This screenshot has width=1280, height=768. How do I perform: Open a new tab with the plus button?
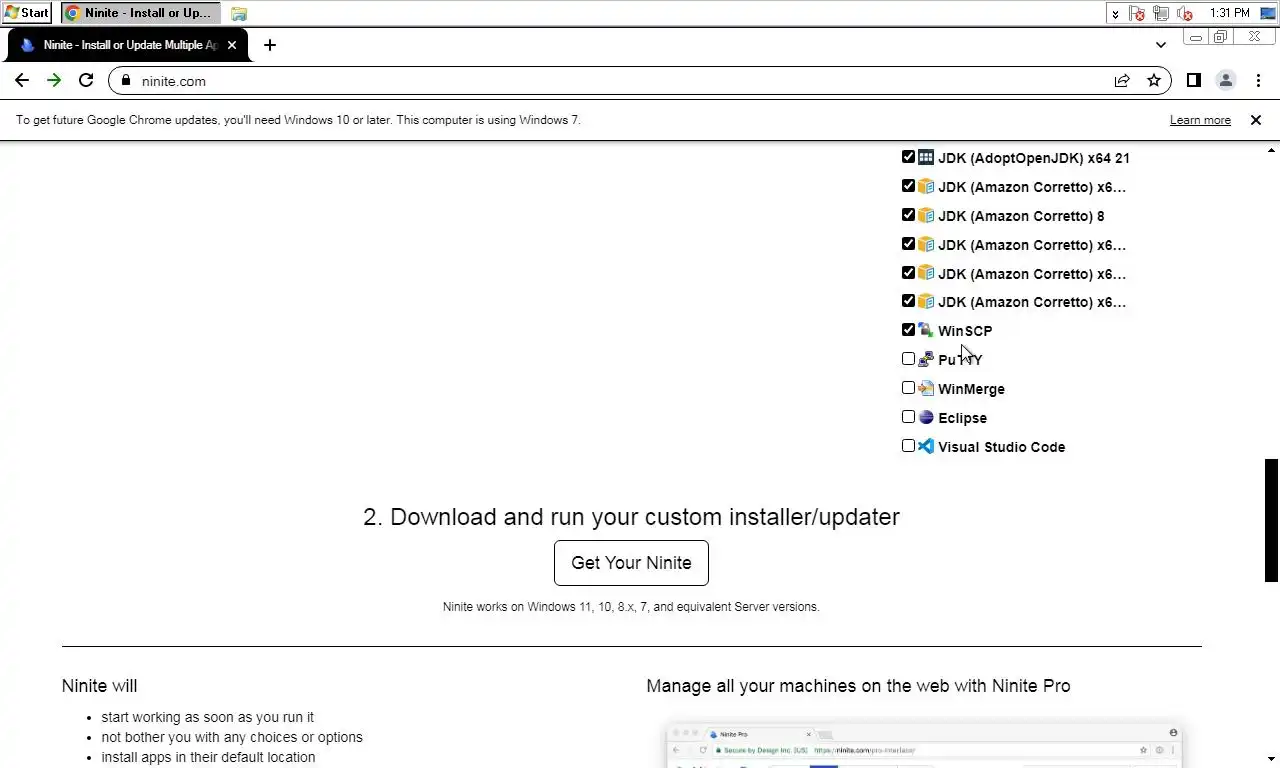pos(269,45)
